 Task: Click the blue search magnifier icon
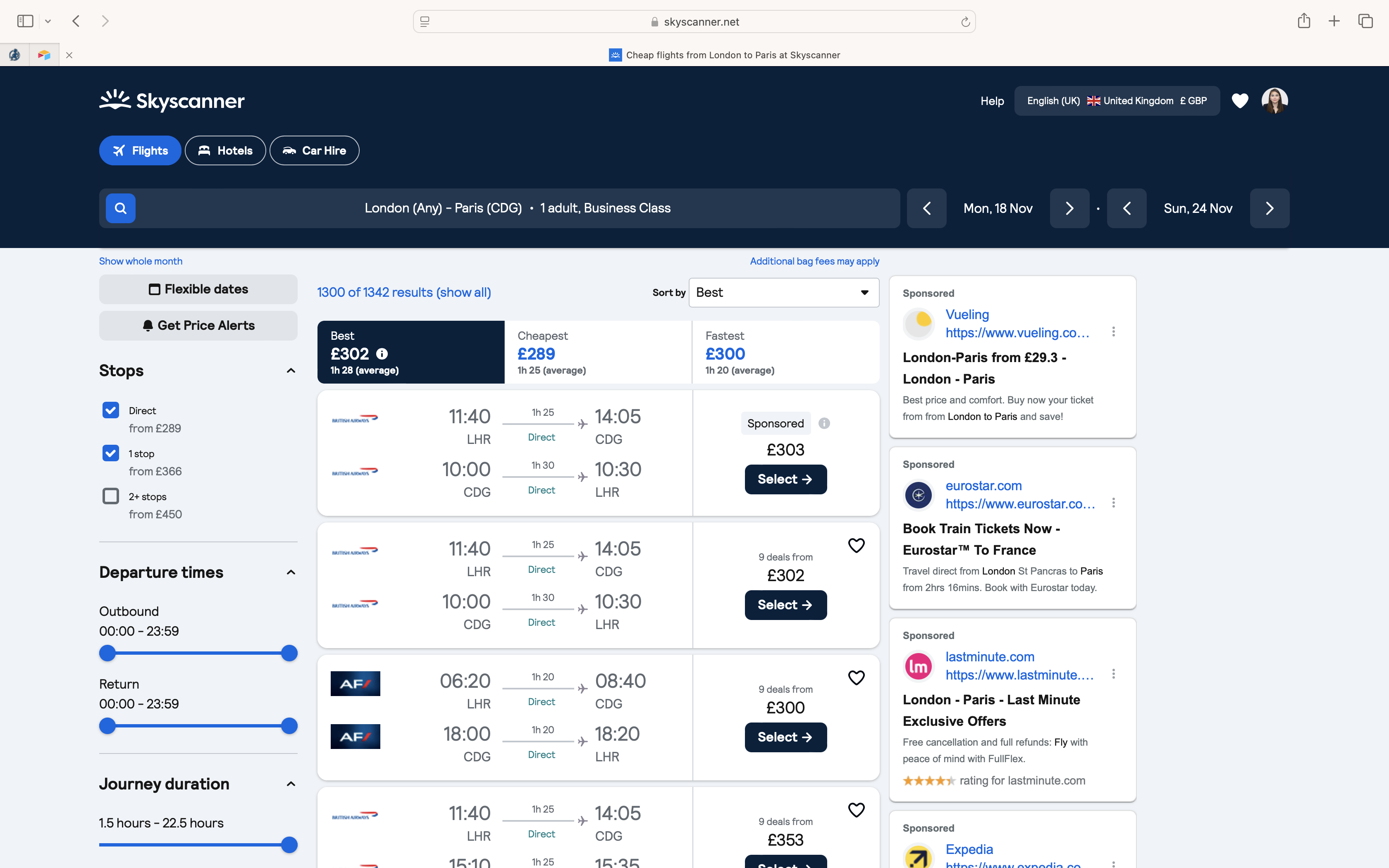pyautogui.click(x=121, y=208)
